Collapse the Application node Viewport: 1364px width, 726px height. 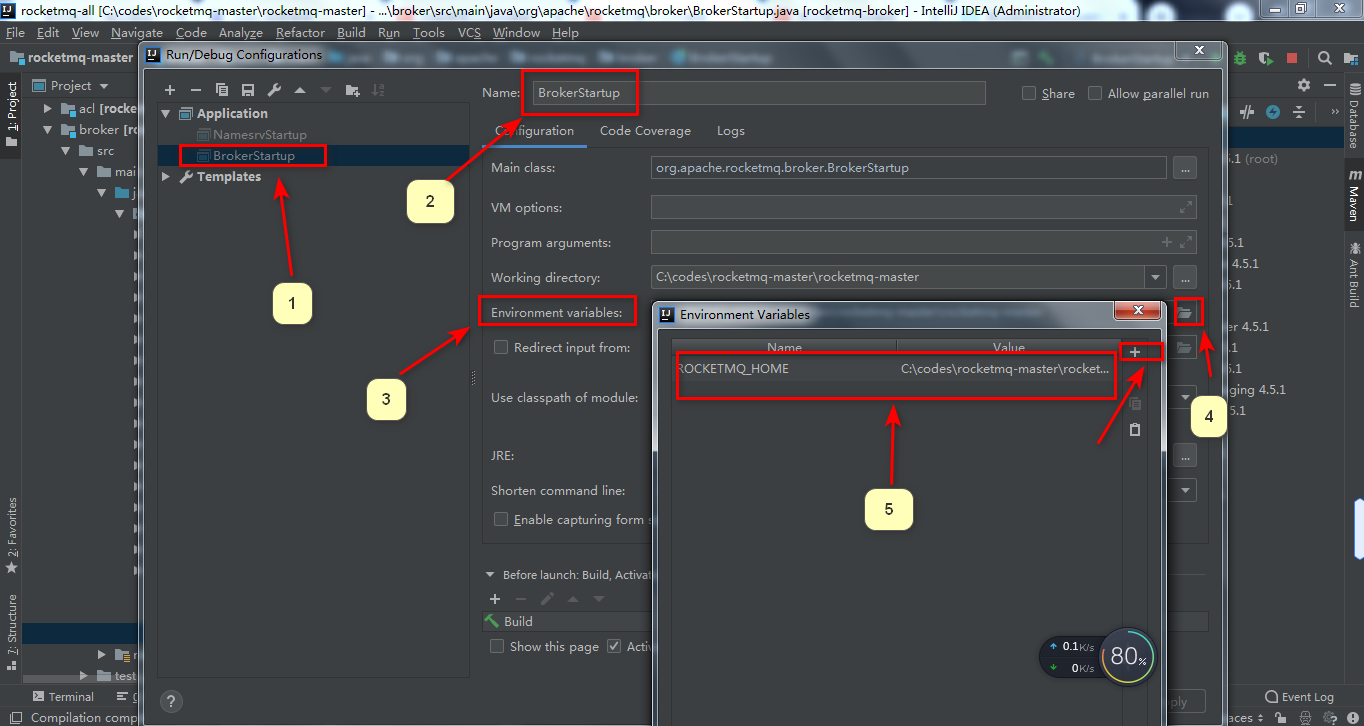(x=166, y=114)
